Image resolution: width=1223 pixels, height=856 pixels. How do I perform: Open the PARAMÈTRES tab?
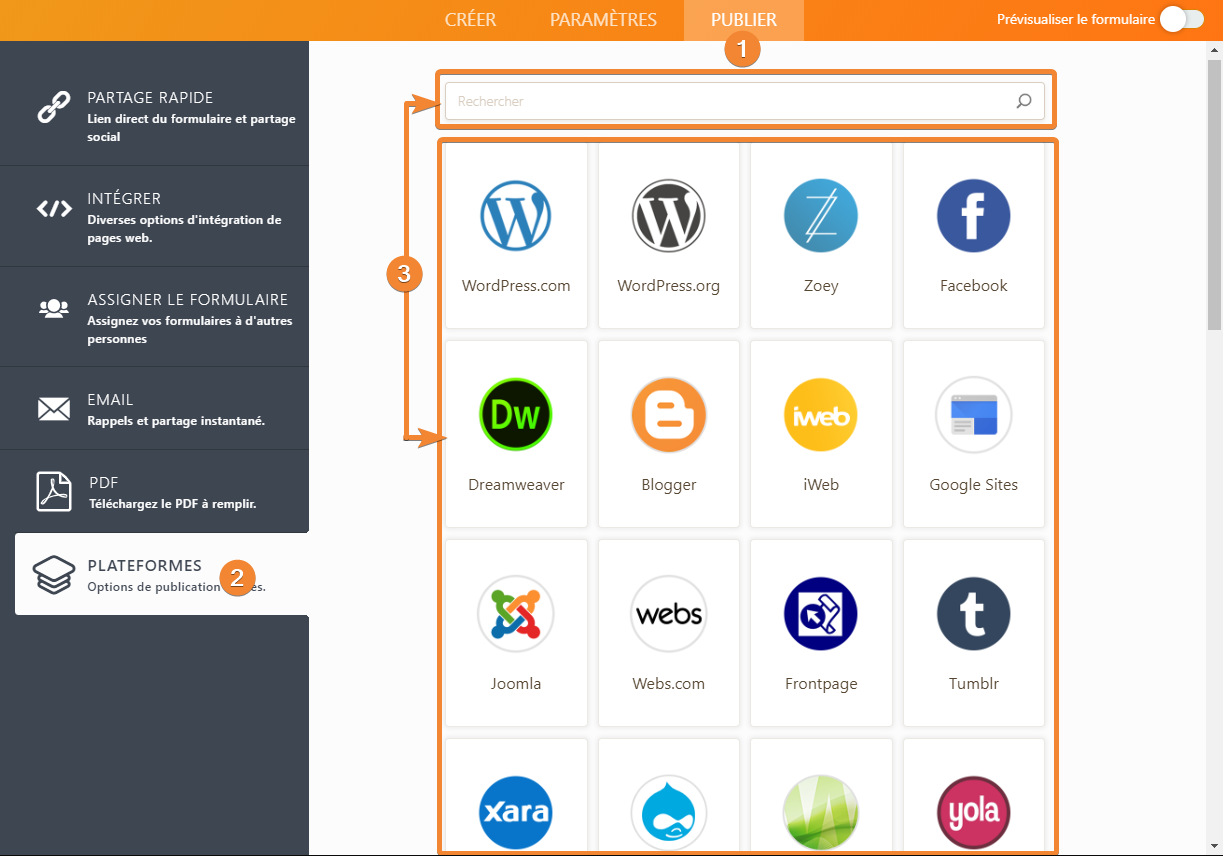[x=603, y=20]
